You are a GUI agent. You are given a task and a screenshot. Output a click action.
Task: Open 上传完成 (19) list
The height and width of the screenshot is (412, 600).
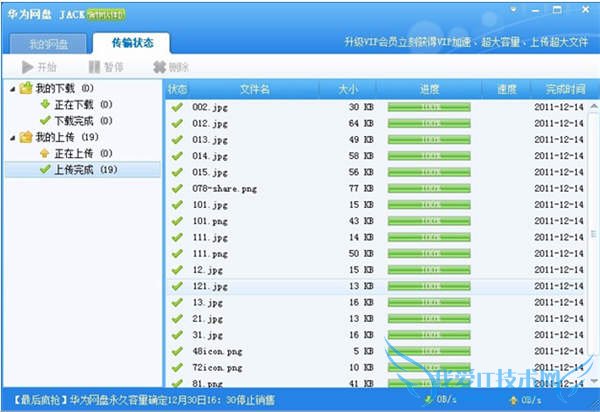click(x=83, y=169)
